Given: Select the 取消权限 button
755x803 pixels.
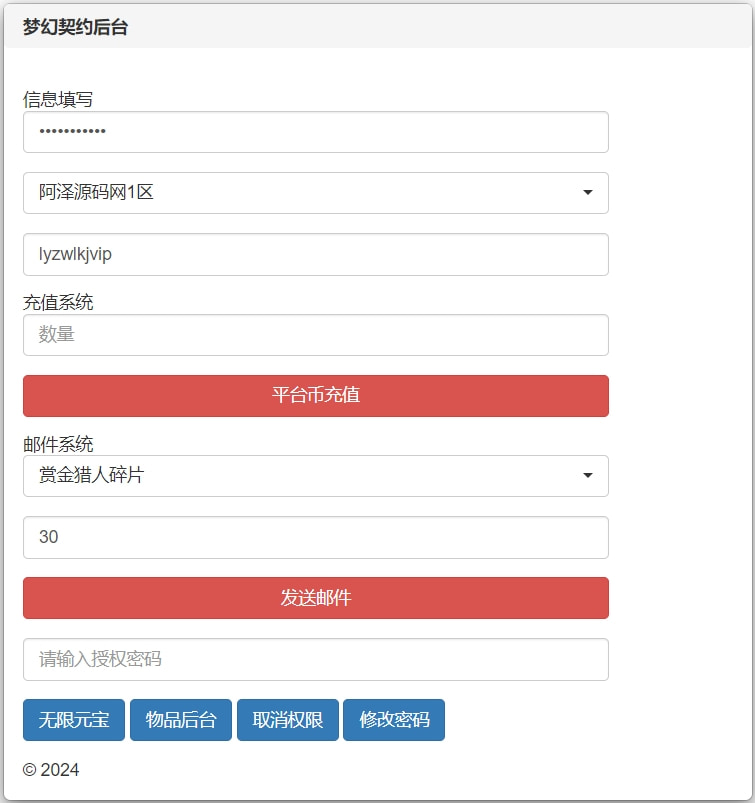Looking at the screenshot, I should tap(288, 720).
